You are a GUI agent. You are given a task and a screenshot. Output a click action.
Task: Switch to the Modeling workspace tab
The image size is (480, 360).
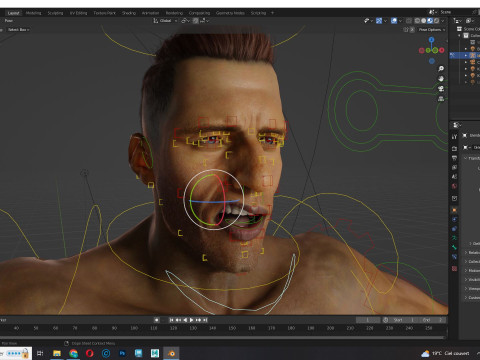[33, 13]
